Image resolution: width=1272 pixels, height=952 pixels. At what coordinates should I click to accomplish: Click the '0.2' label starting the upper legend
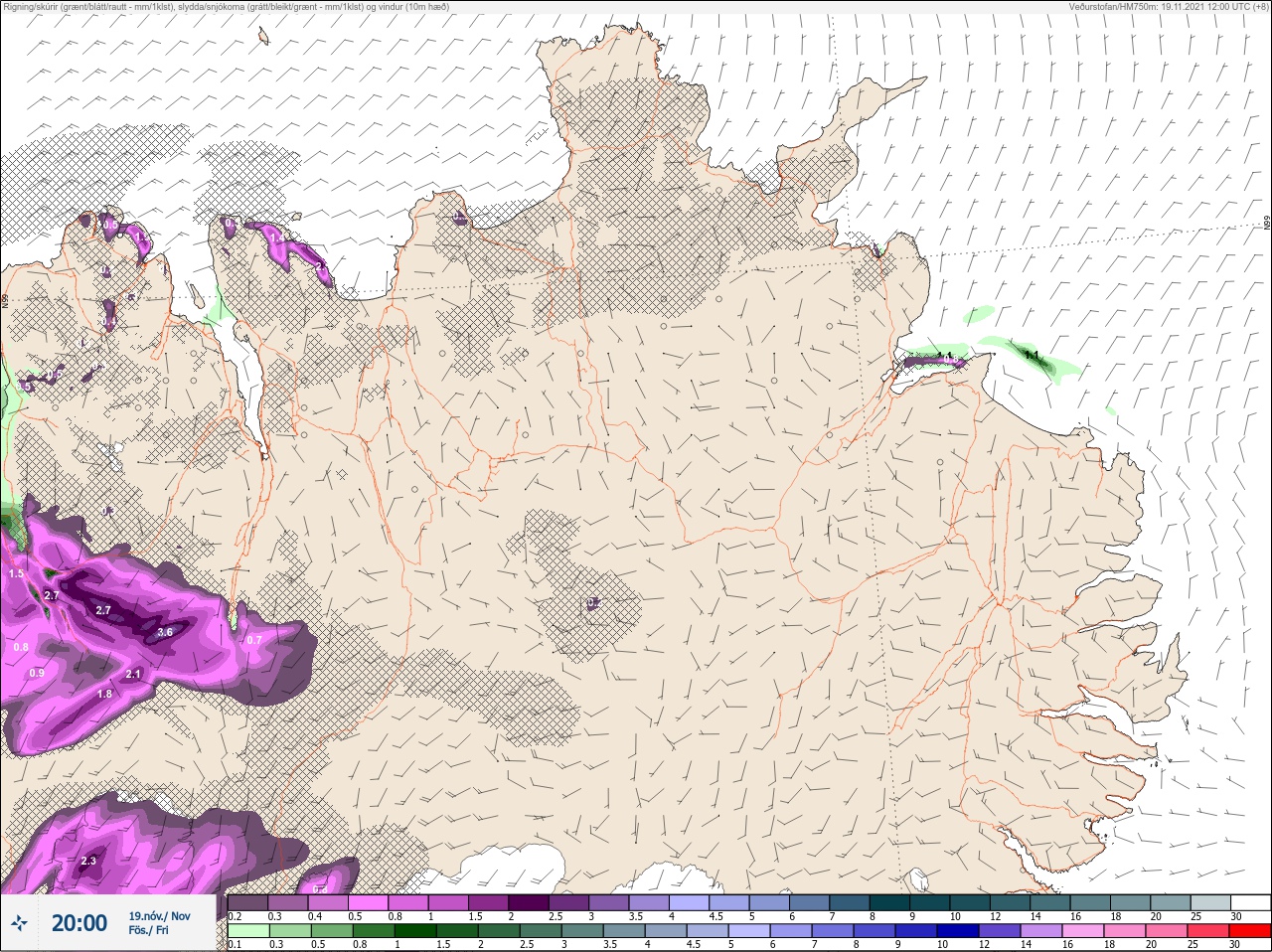pyautogui.click(x=236, y=916)
